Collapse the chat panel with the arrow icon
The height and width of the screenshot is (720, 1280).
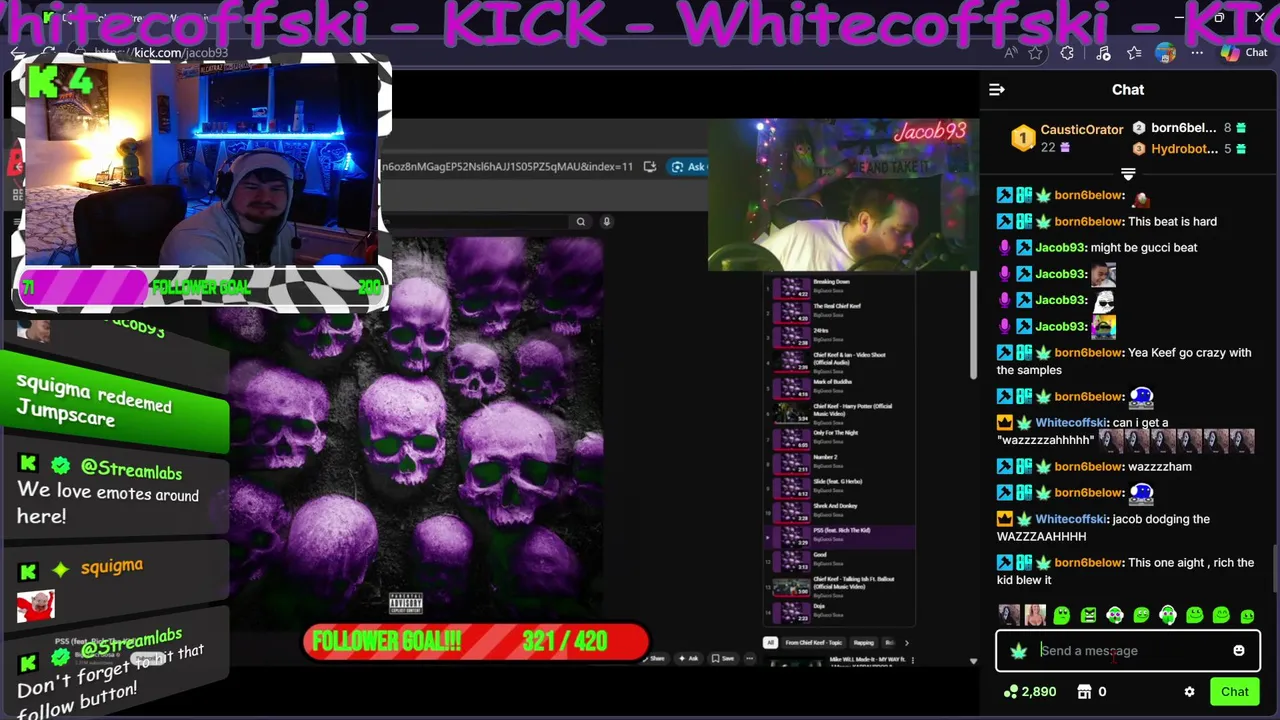(x=996, y=90)
